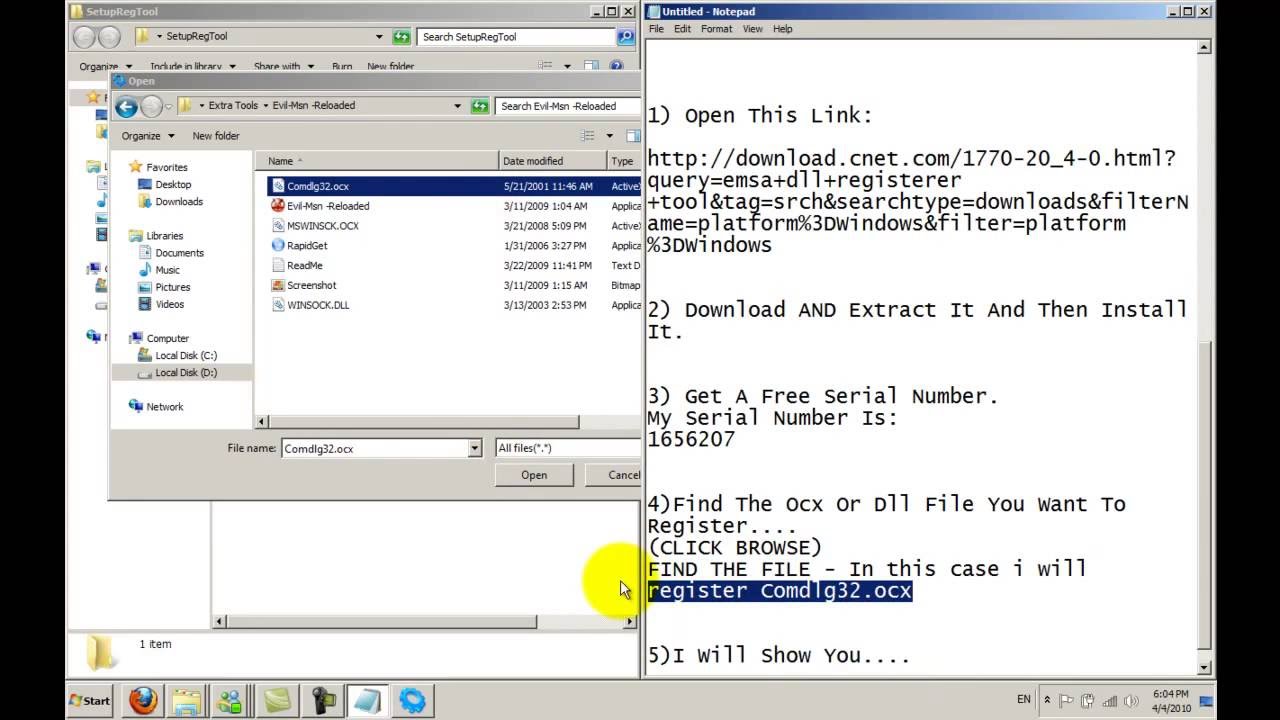Select Pictures under Libraries
The height and width of the screenshot is (720, 1280).
tap(163, 287)
